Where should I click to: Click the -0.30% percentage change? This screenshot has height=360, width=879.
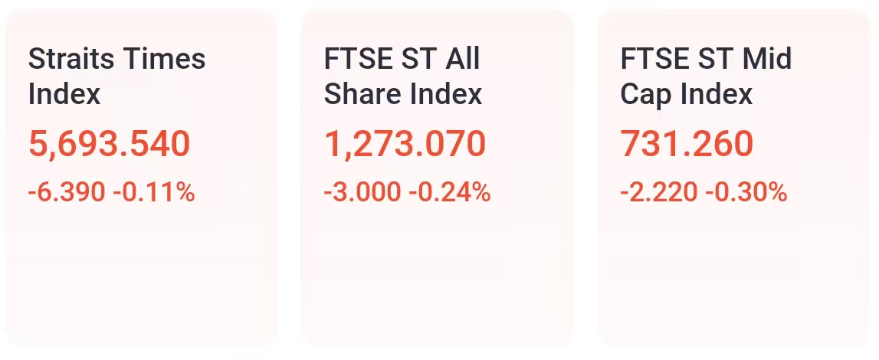[x=746, y=193]
